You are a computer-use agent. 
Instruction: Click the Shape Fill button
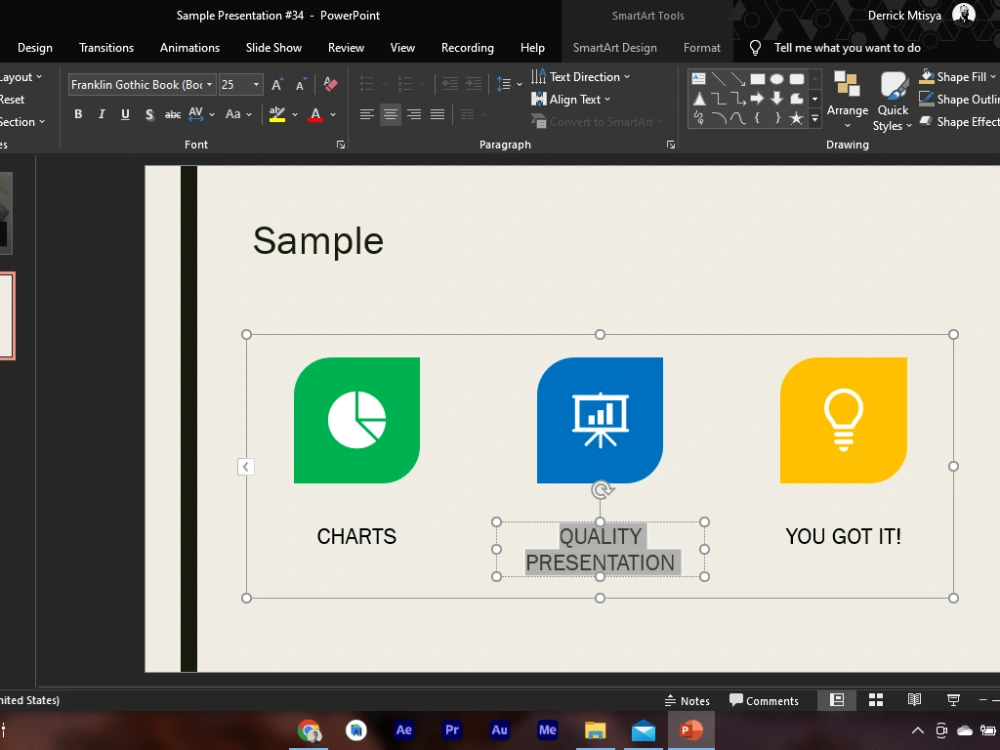(x=957, y=76)
